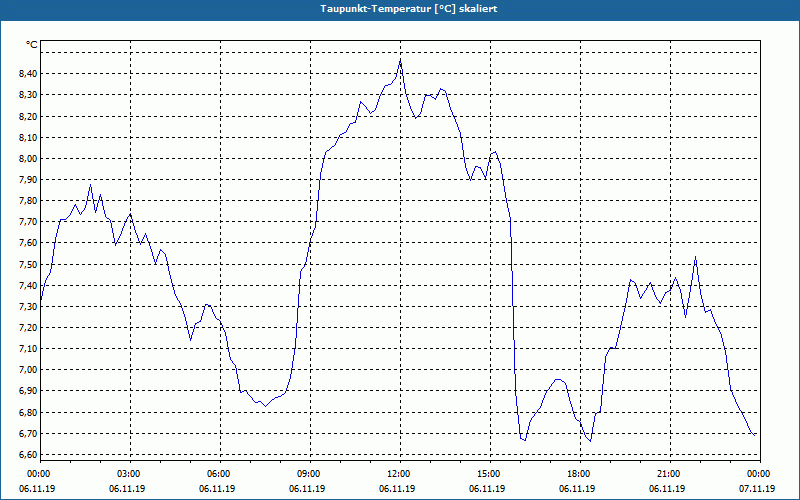Viewport: 800px width, 500px height.
Task: Click the 06.11.19 date beneath 15:00
Action: (487, 488)
